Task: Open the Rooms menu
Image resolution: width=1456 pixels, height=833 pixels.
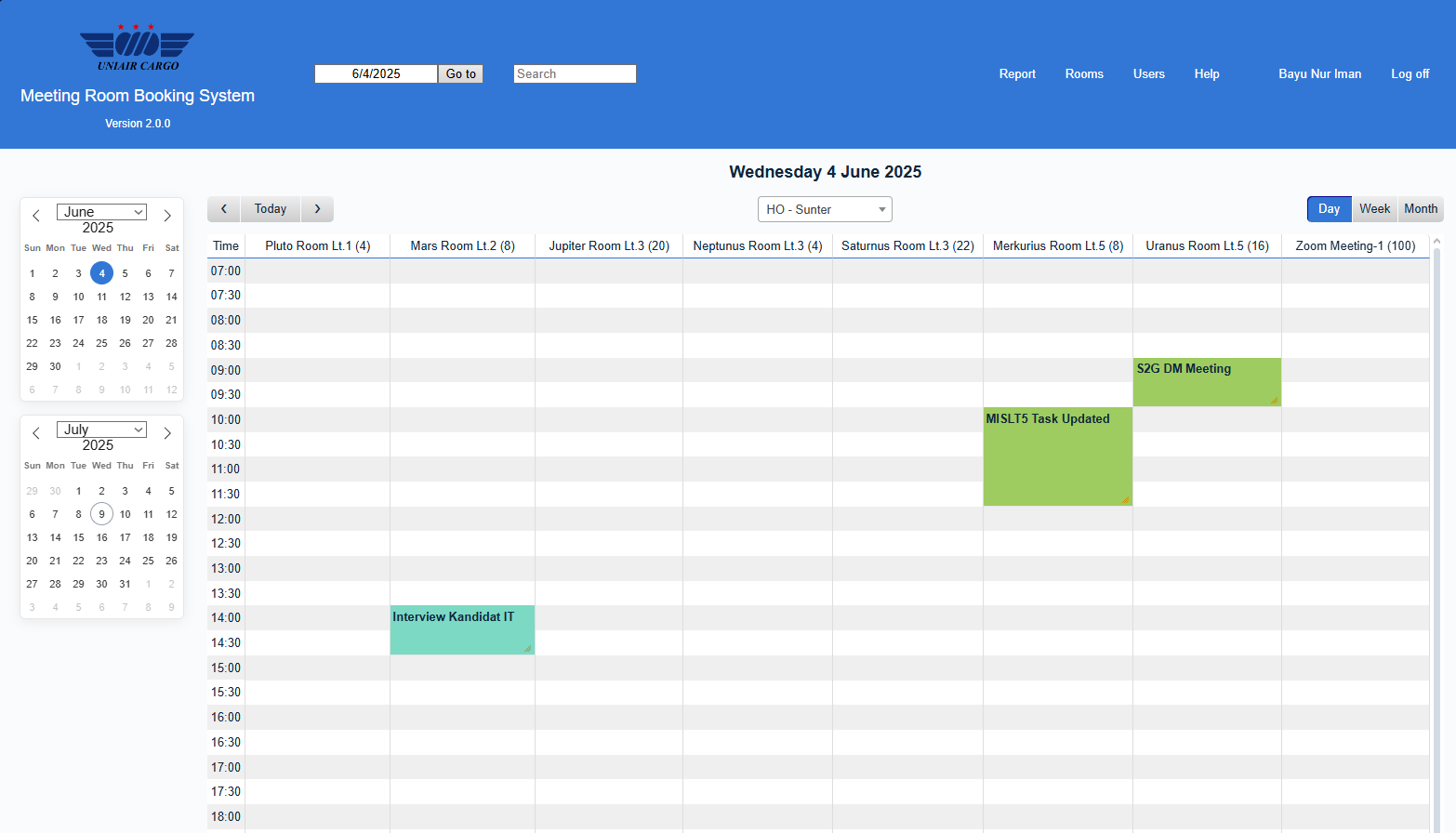Action: coord(1084,74)
